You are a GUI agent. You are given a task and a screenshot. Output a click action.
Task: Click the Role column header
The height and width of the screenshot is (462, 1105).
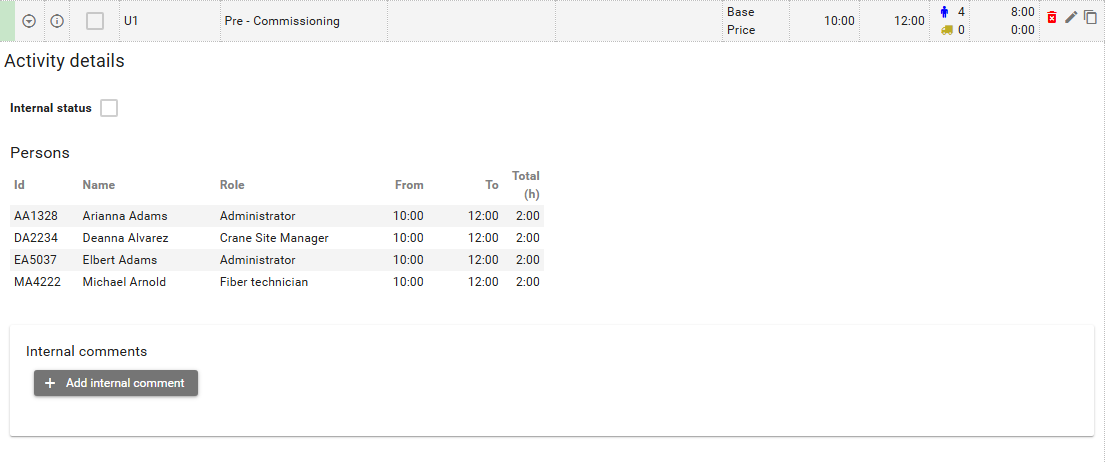click(x=232, y=185)
